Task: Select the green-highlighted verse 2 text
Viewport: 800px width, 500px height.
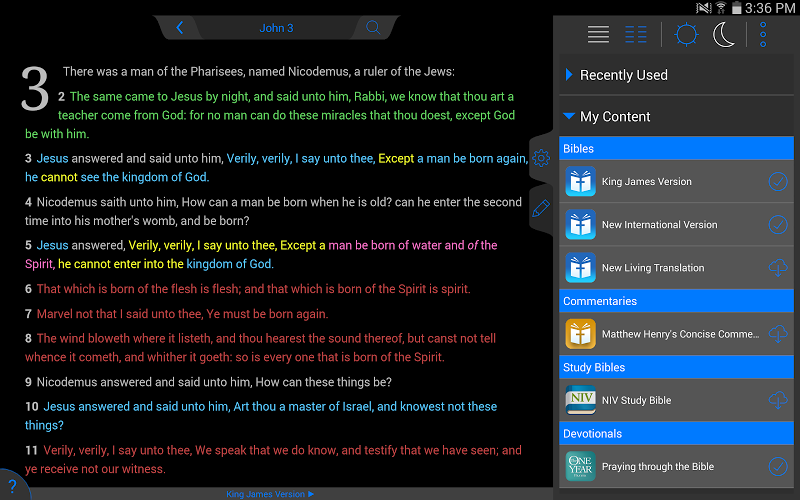Action: [x=270, y=115]
